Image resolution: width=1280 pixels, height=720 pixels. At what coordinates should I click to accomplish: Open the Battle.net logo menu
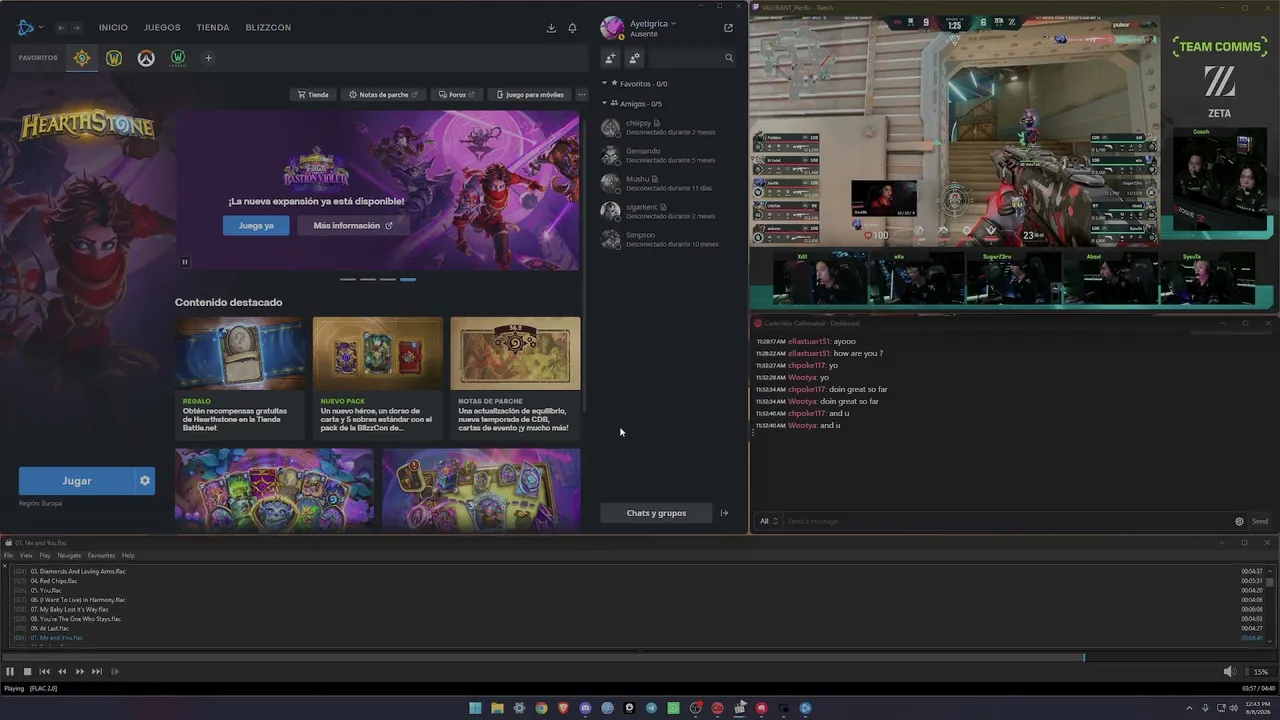[x=29, y=27]
